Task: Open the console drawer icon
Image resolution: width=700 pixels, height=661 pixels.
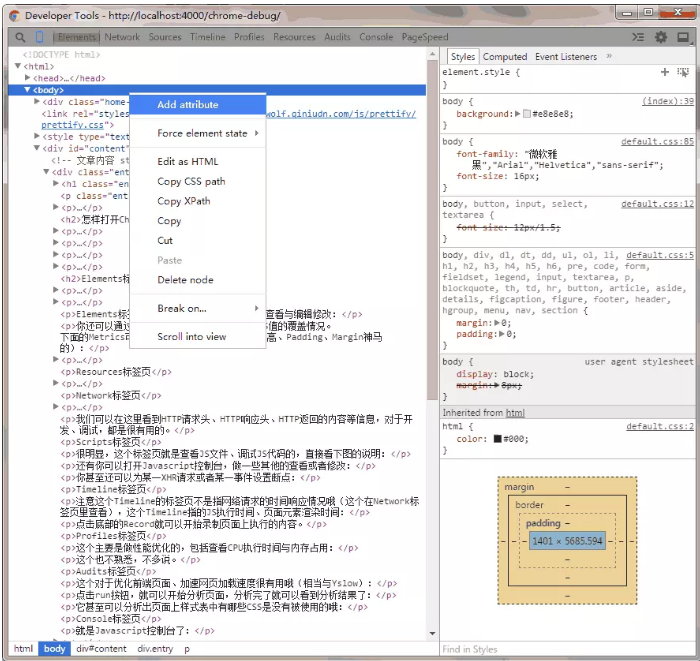Action: point(638,37)
